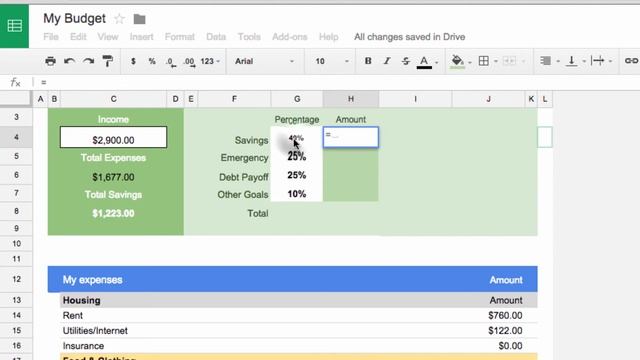Star the My Budget document

click(x=119, y=19)
